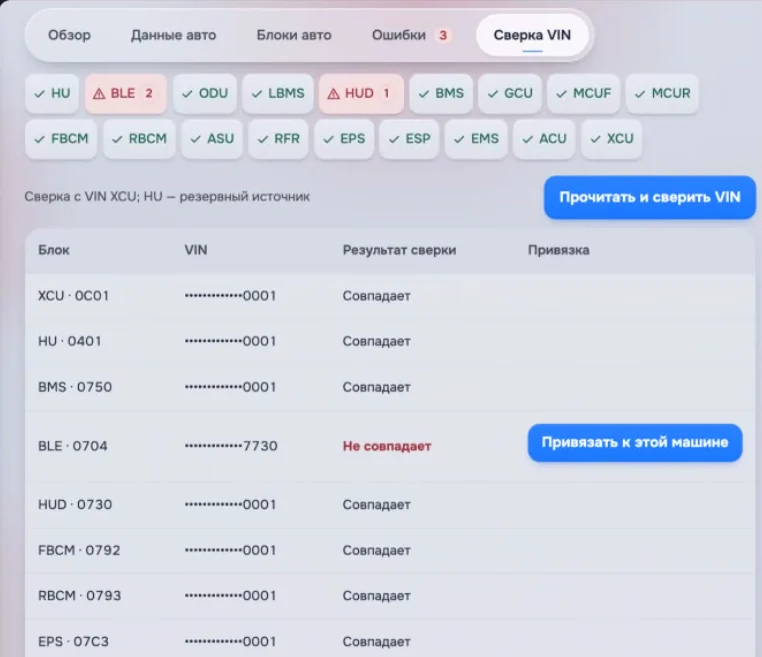The height and width of the screenshot is (657, 762).
Task: Select the BMS module chip
Action: 441,93
